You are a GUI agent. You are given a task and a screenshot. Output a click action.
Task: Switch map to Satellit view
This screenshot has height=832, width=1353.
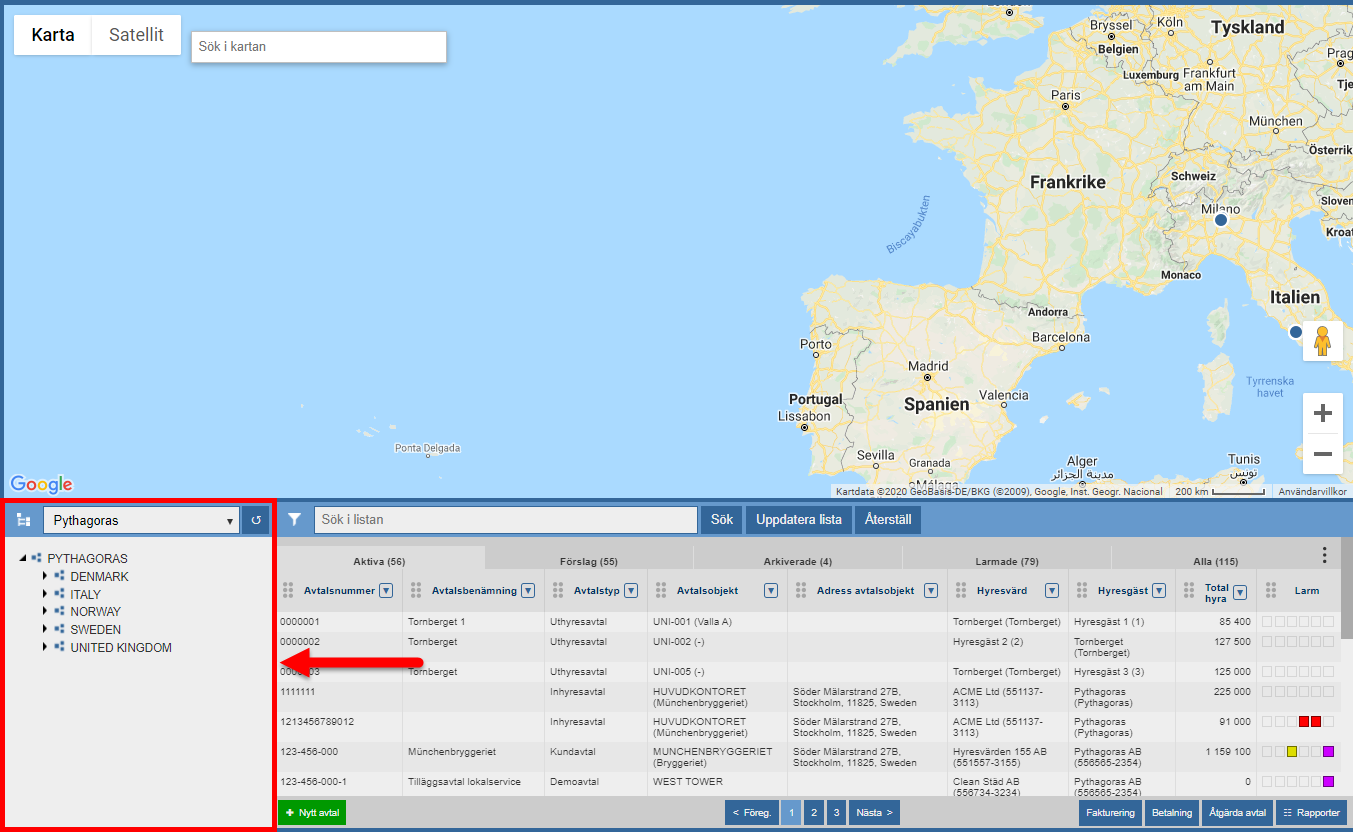pos(136,35)
